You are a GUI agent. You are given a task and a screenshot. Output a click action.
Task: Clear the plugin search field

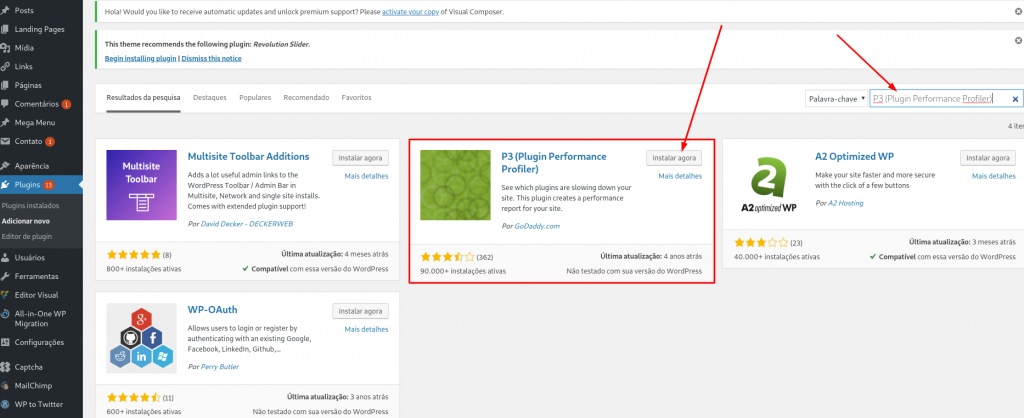click(x=1016, y=99)
